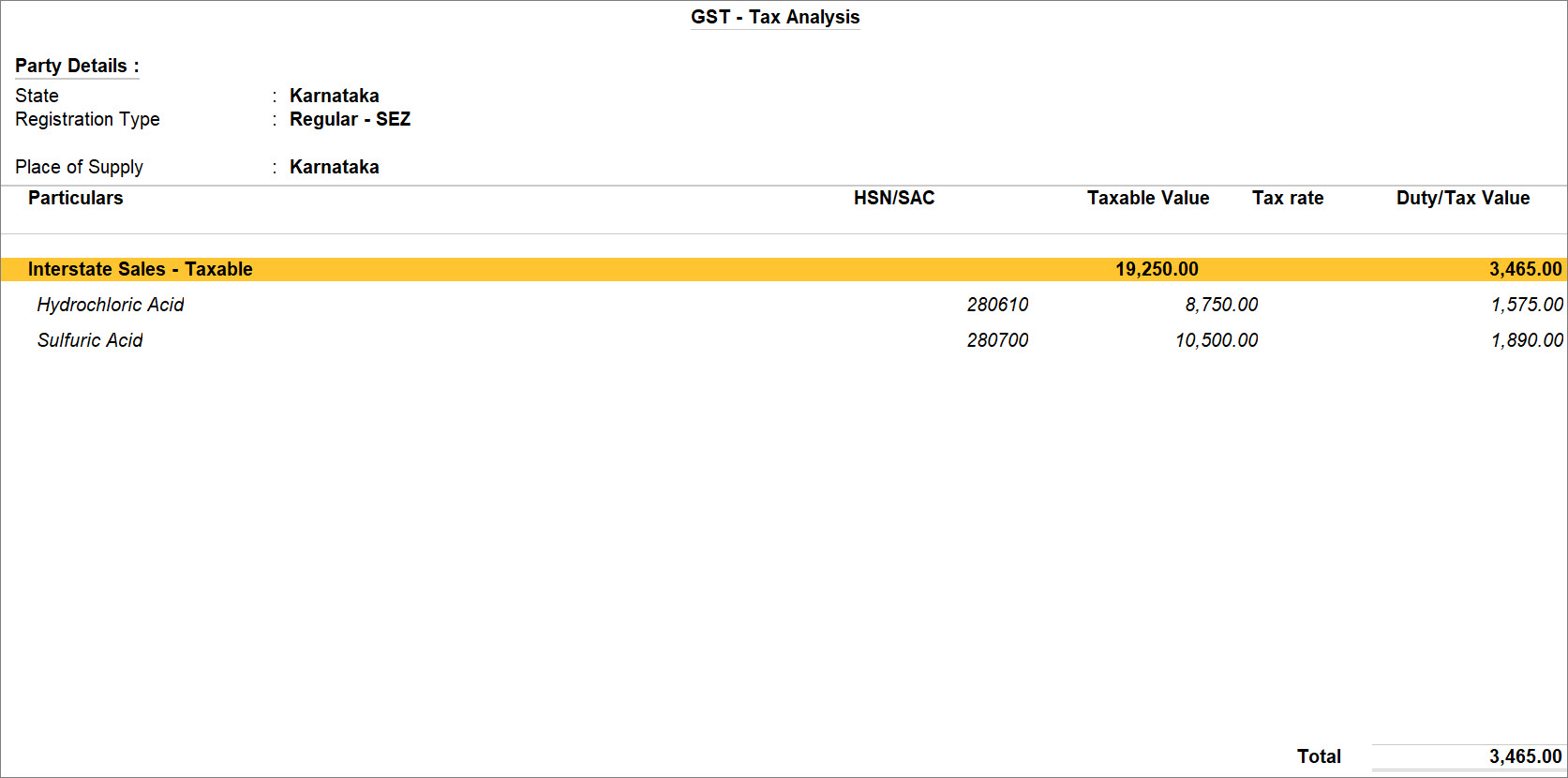Click the Karnataka value beside Place of Supply
The width and height of the screenshot is (1568, 778).
pos(334,167)
